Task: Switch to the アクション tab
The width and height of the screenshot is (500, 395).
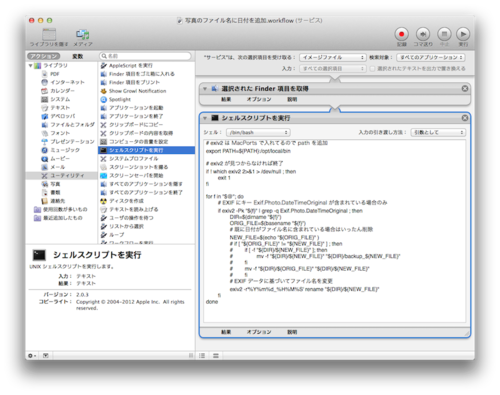Action: pyautogui.click(x=44, y=56)
